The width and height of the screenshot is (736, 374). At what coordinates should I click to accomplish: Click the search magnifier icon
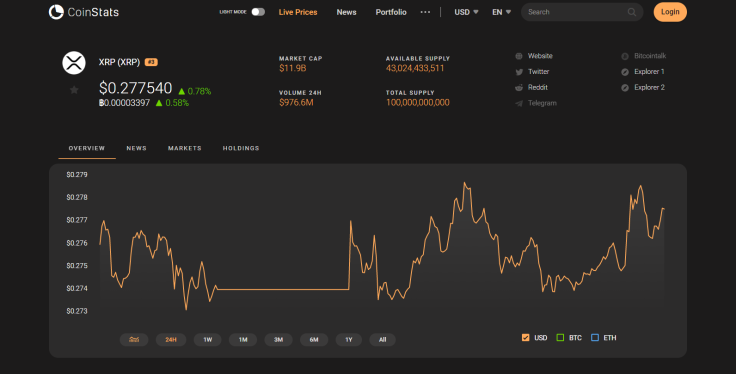(x=632, y=12)
